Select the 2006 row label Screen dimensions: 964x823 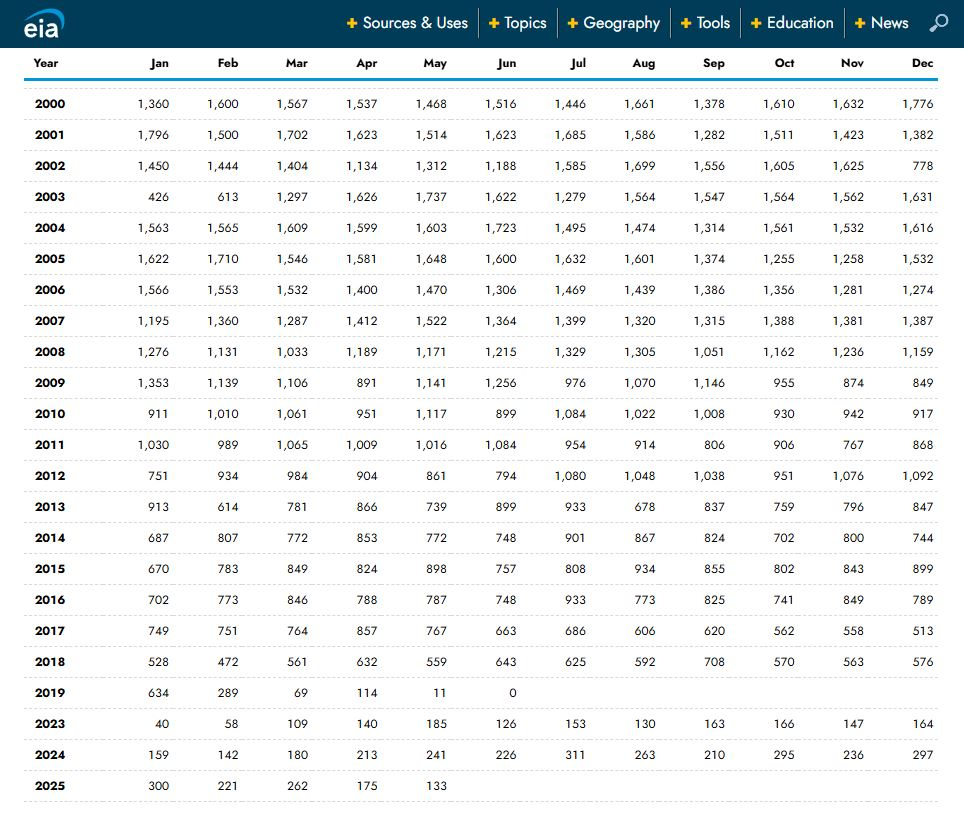pos(50,290)
